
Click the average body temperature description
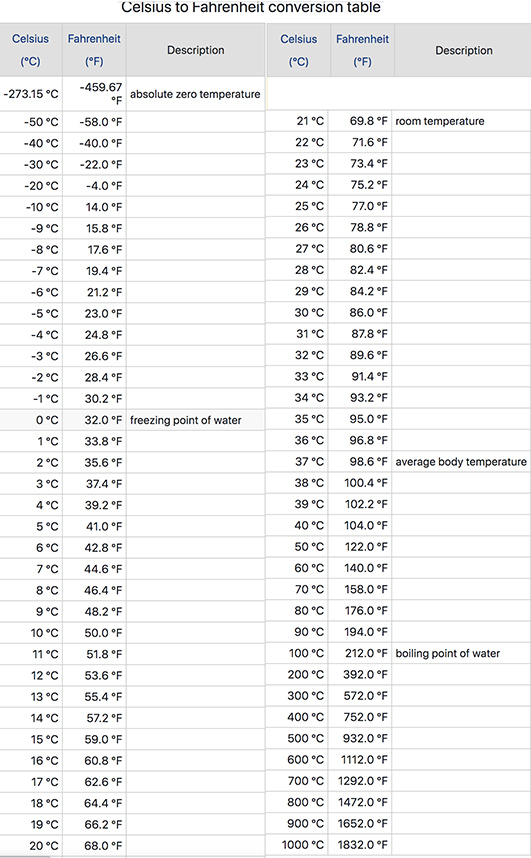(x=461, y=462)
